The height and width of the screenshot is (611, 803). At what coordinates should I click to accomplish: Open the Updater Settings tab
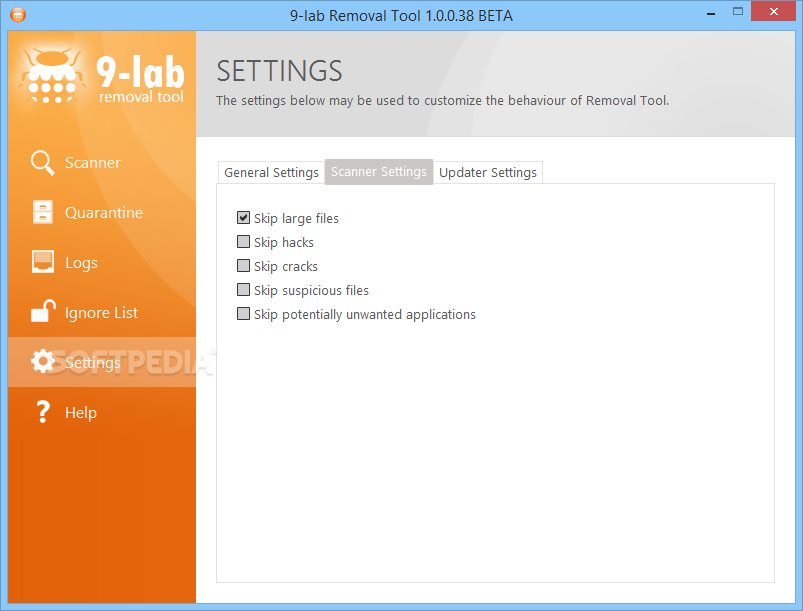pyautogui.click(x=488, y=173)
